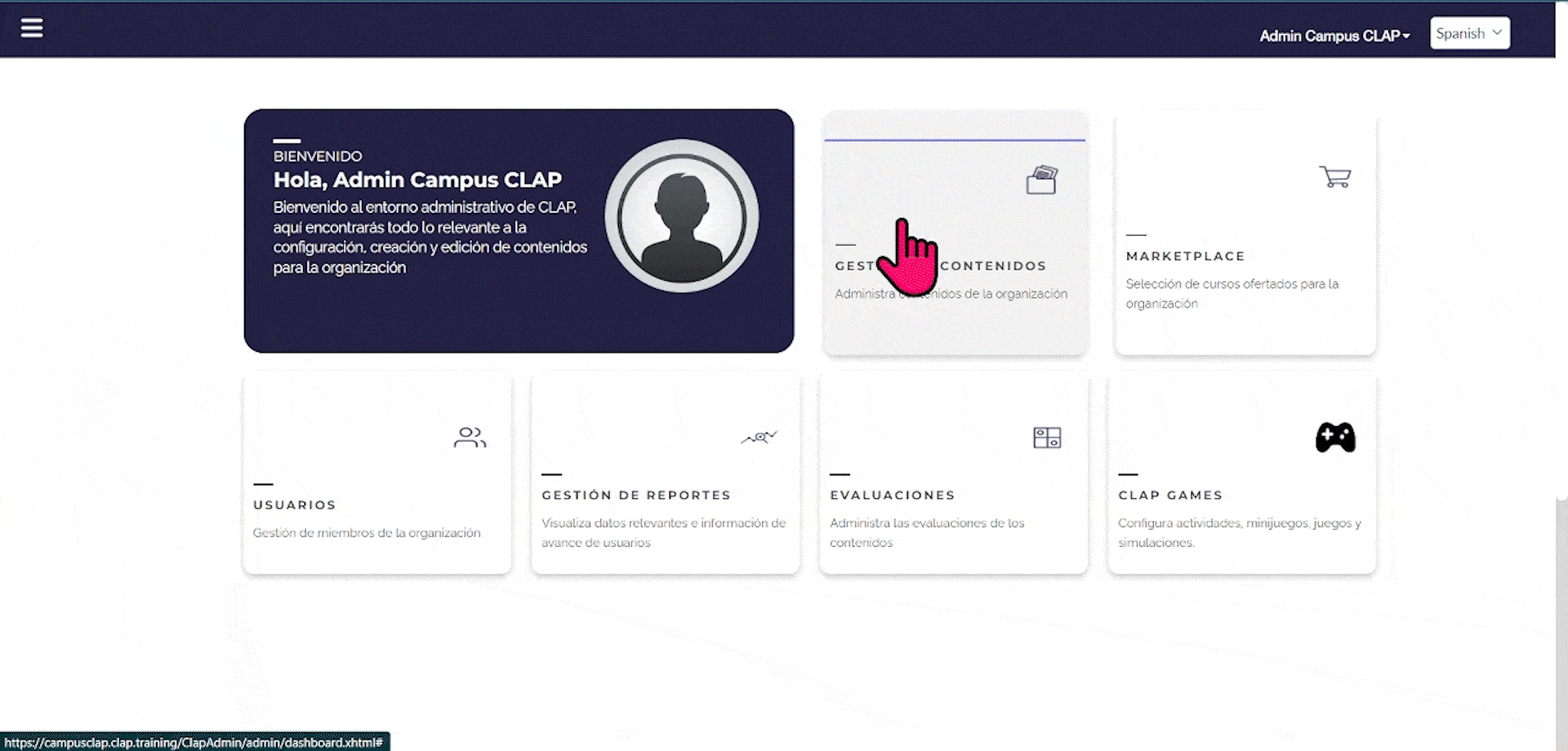The image size is (1568, 751).
Task: Click 'Configura actividades, minijuegos' description text
Action: pos(1240,533)
